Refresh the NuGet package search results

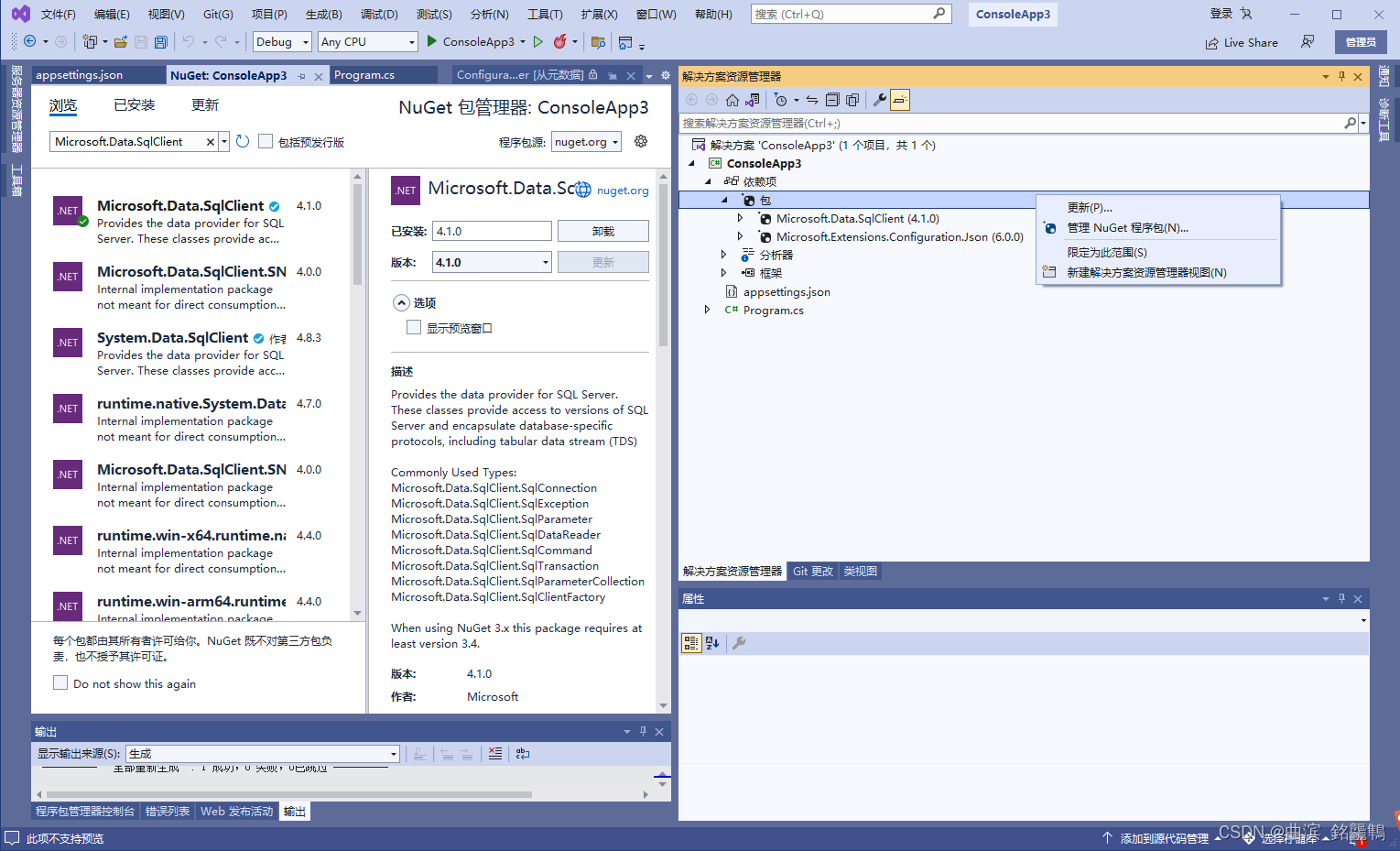(243, 141)
